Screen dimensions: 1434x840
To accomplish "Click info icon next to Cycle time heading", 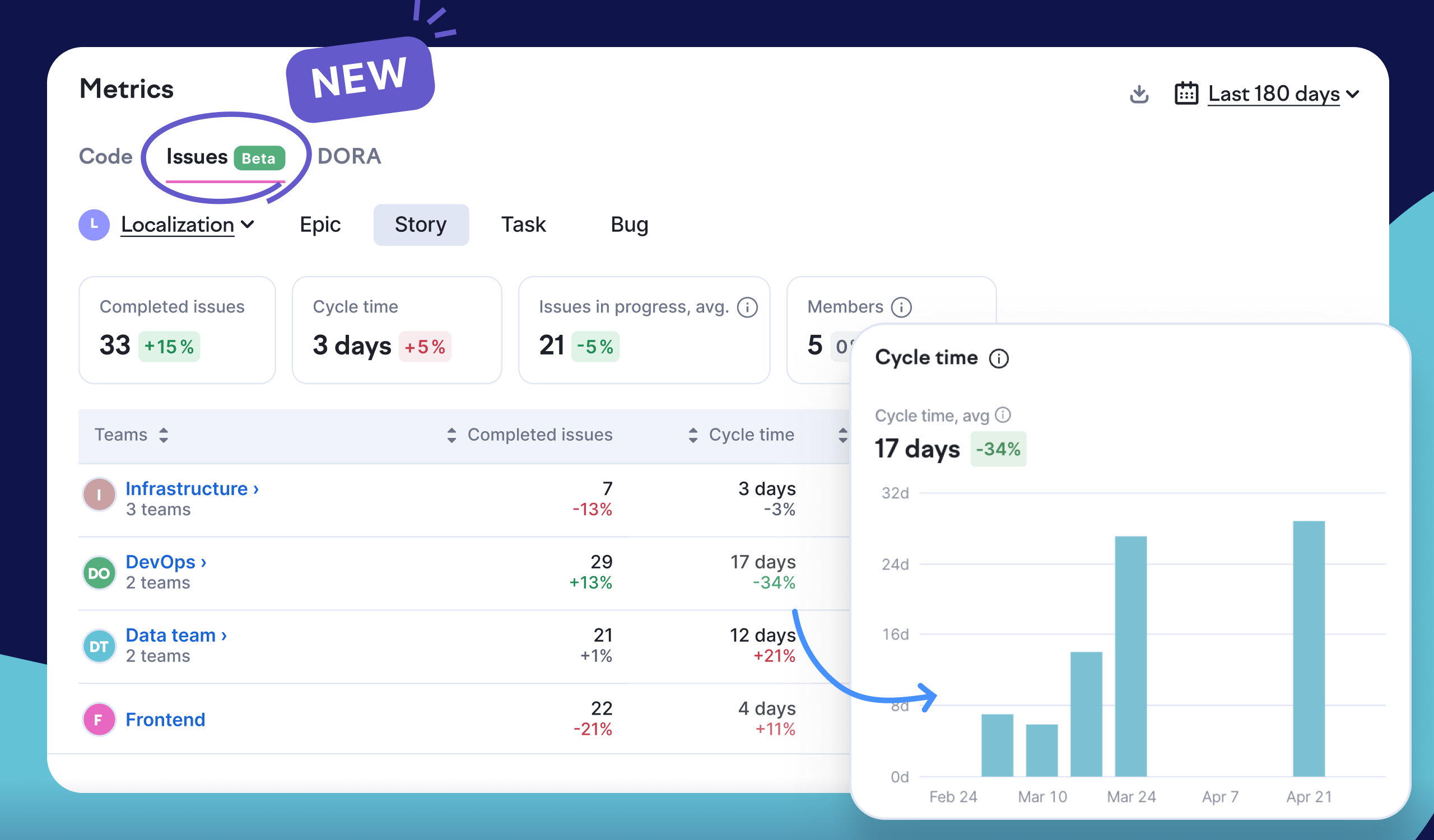I will point(999,358).
